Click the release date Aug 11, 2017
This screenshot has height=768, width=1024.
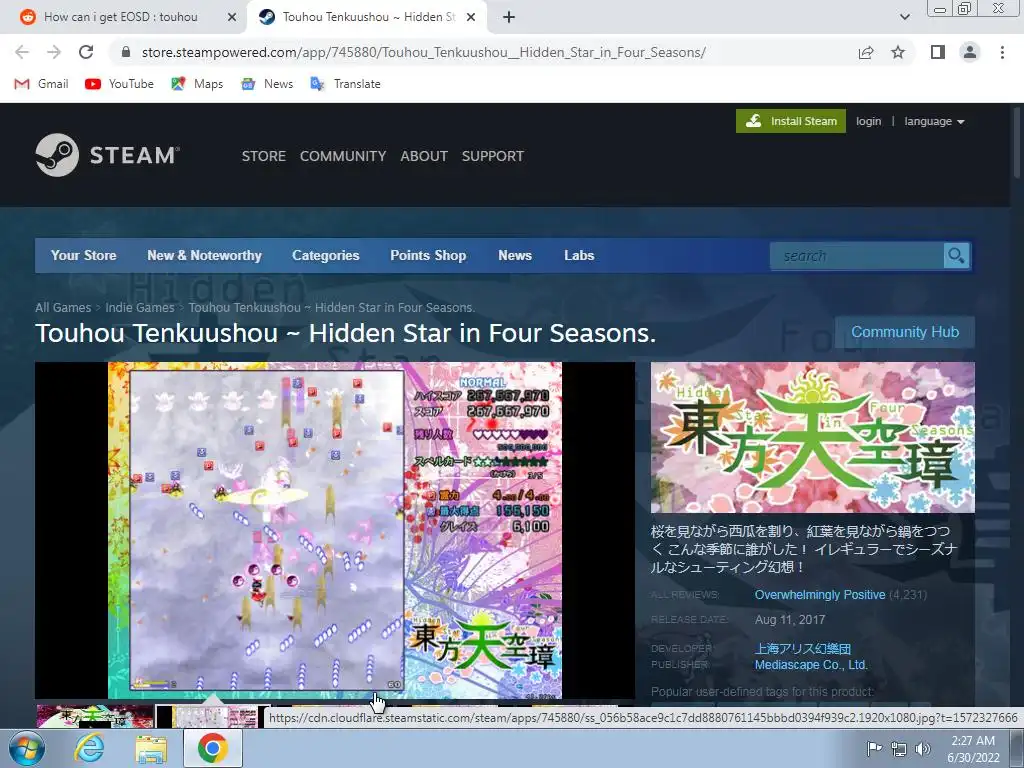click(x=790, y=620)
